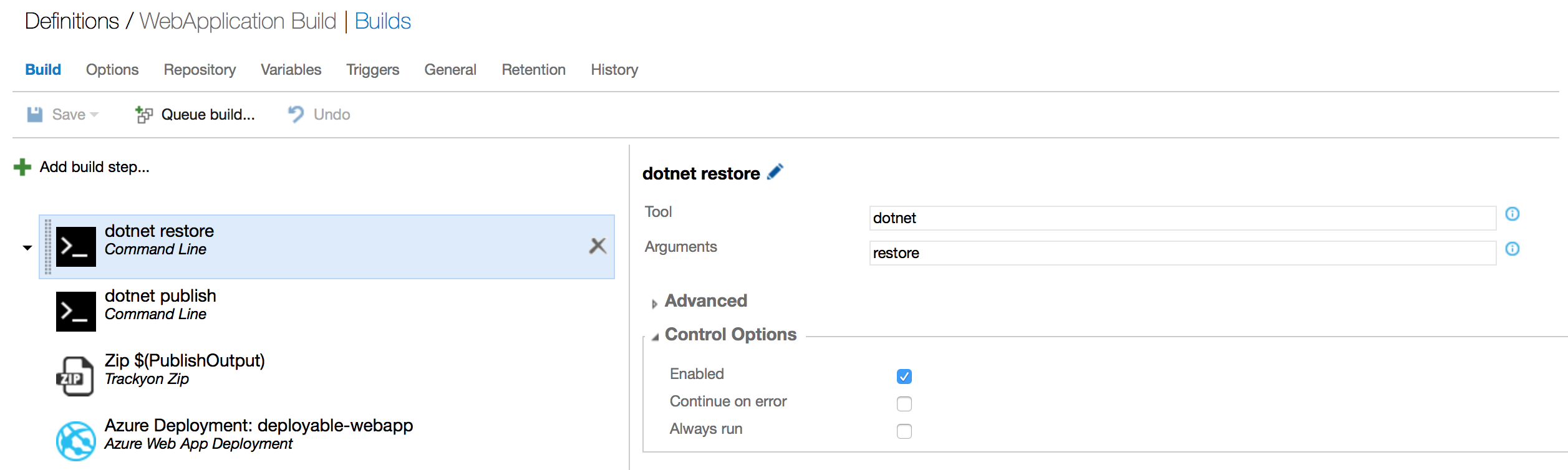The height and width of the screenshot is (470, 1568).
Task: Click the pencil icon to rename dotnet restore
Action: coord(775,171)
